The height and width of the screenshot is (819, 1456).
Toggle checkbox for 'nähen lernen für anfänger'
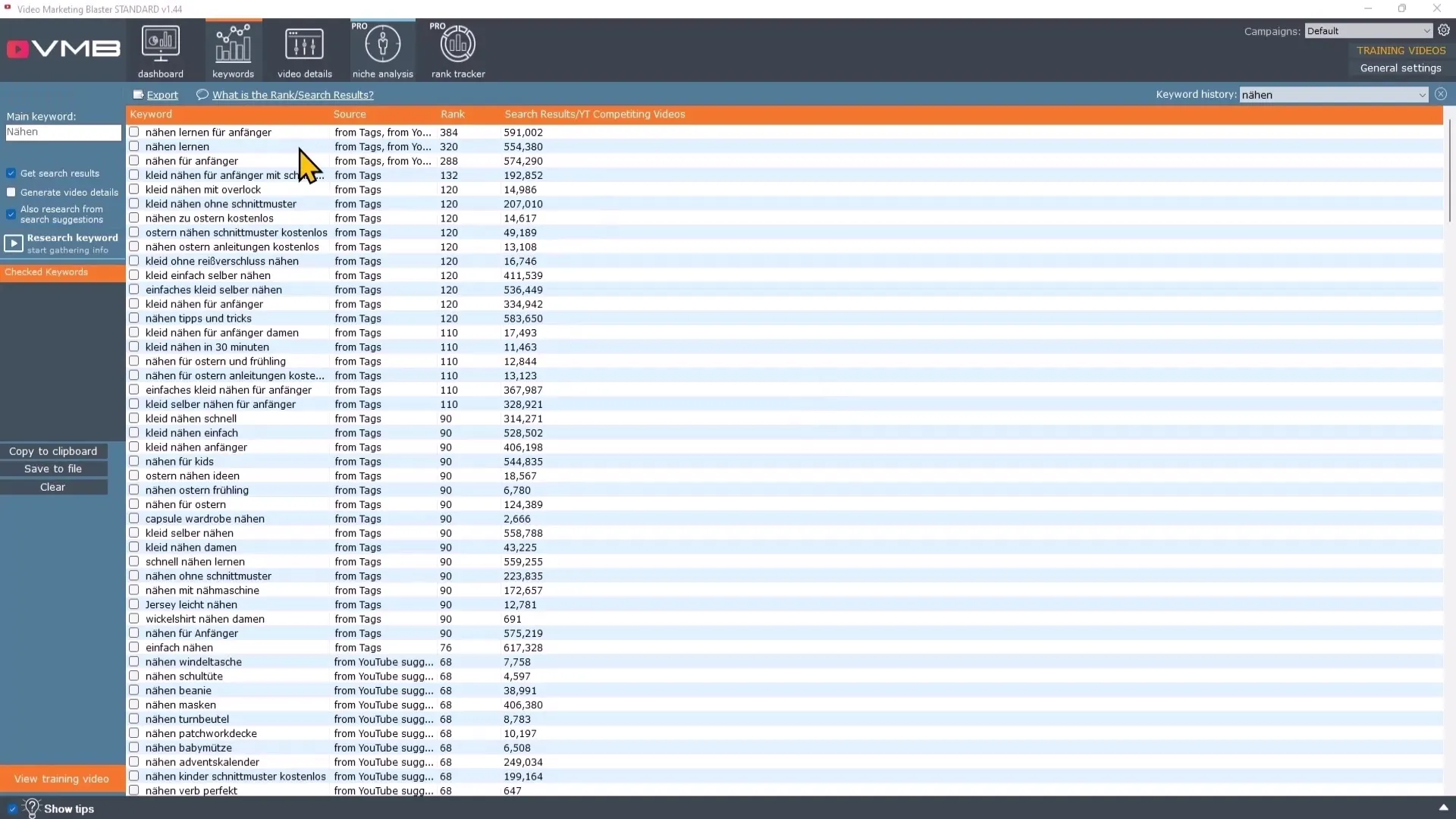tap(134, 131)
